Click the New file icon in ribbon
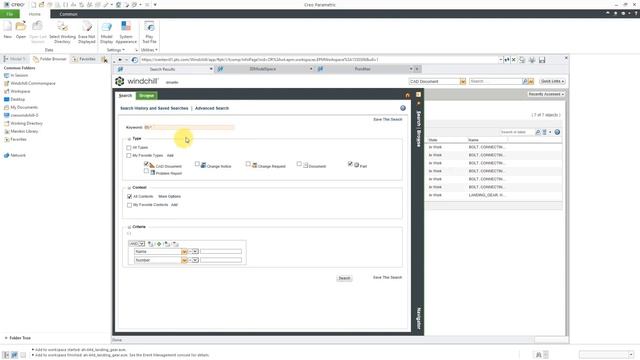 pos(8,27)
